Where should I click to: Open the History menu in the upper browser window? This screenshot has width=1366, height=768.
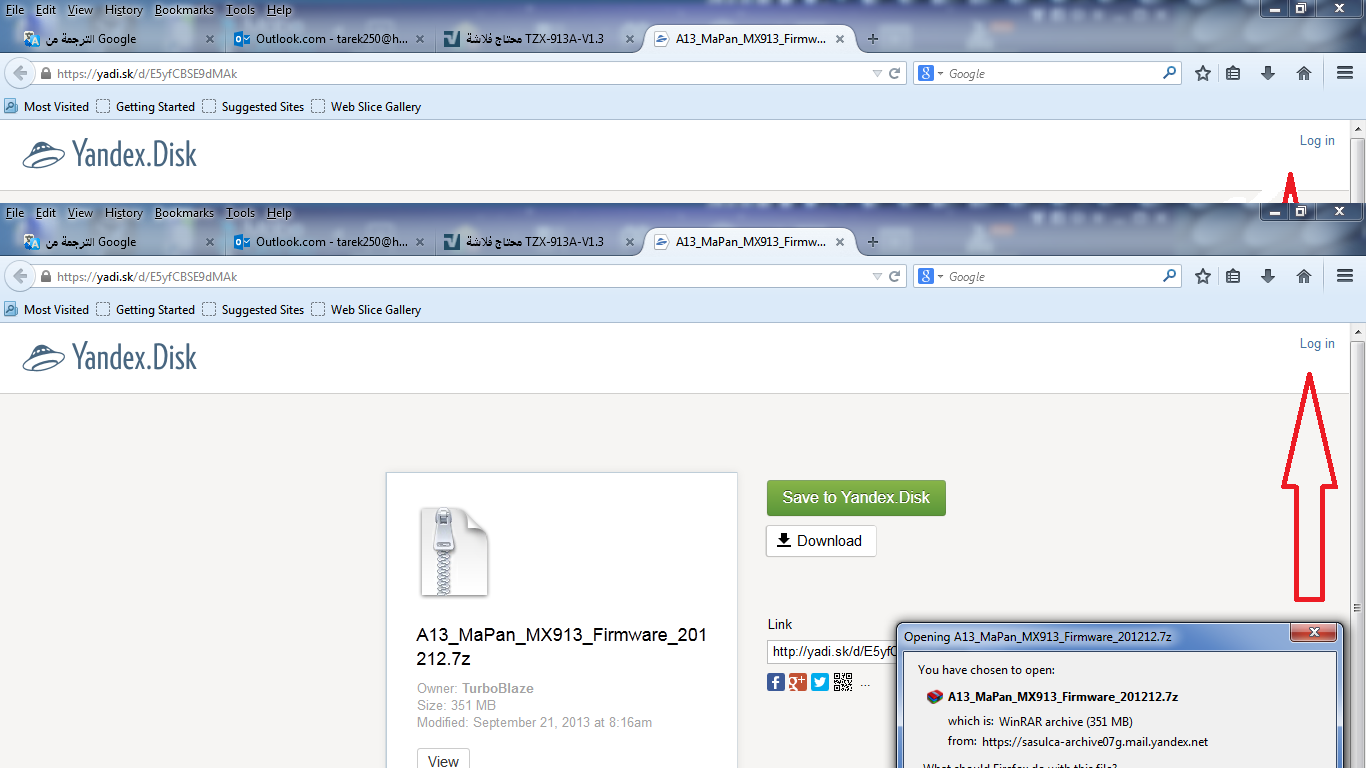[x=123, y=10]
